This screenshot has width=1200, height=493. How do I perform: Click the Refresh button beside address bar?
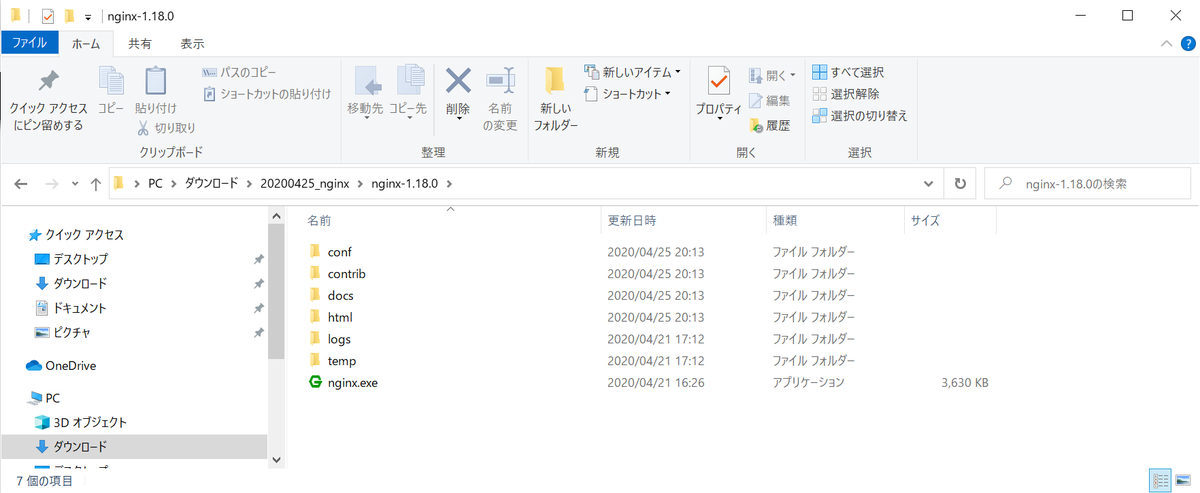pos(960,184)
